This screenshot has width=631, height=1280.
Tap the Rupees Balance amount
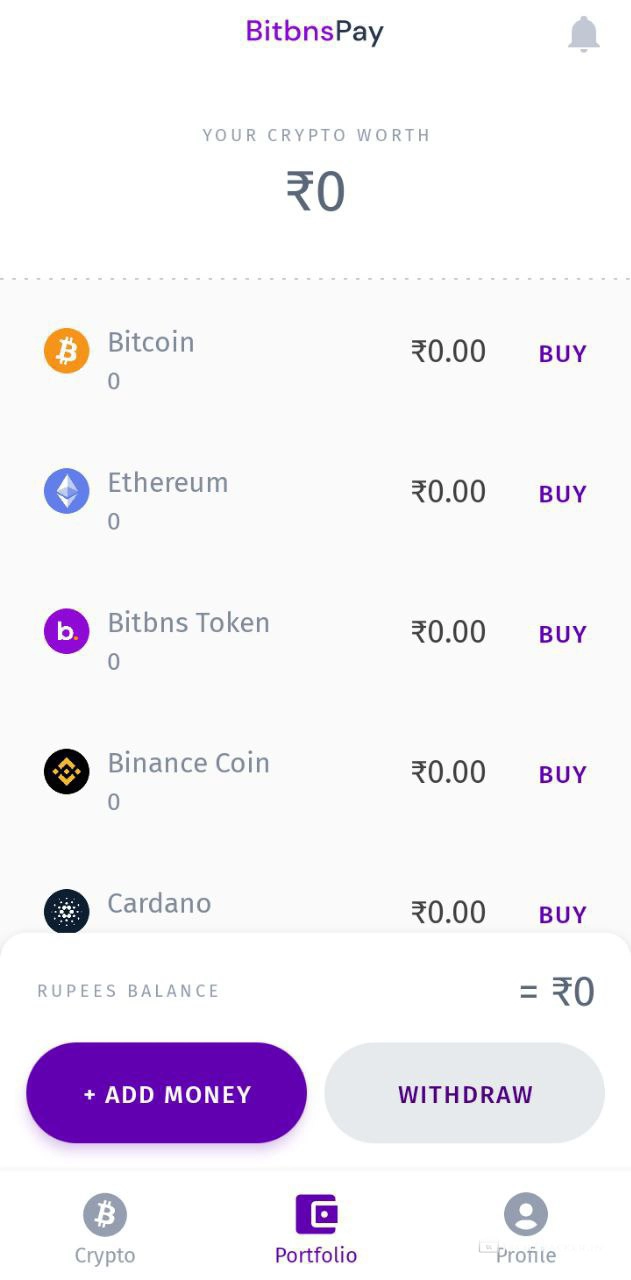pos(558,992)
